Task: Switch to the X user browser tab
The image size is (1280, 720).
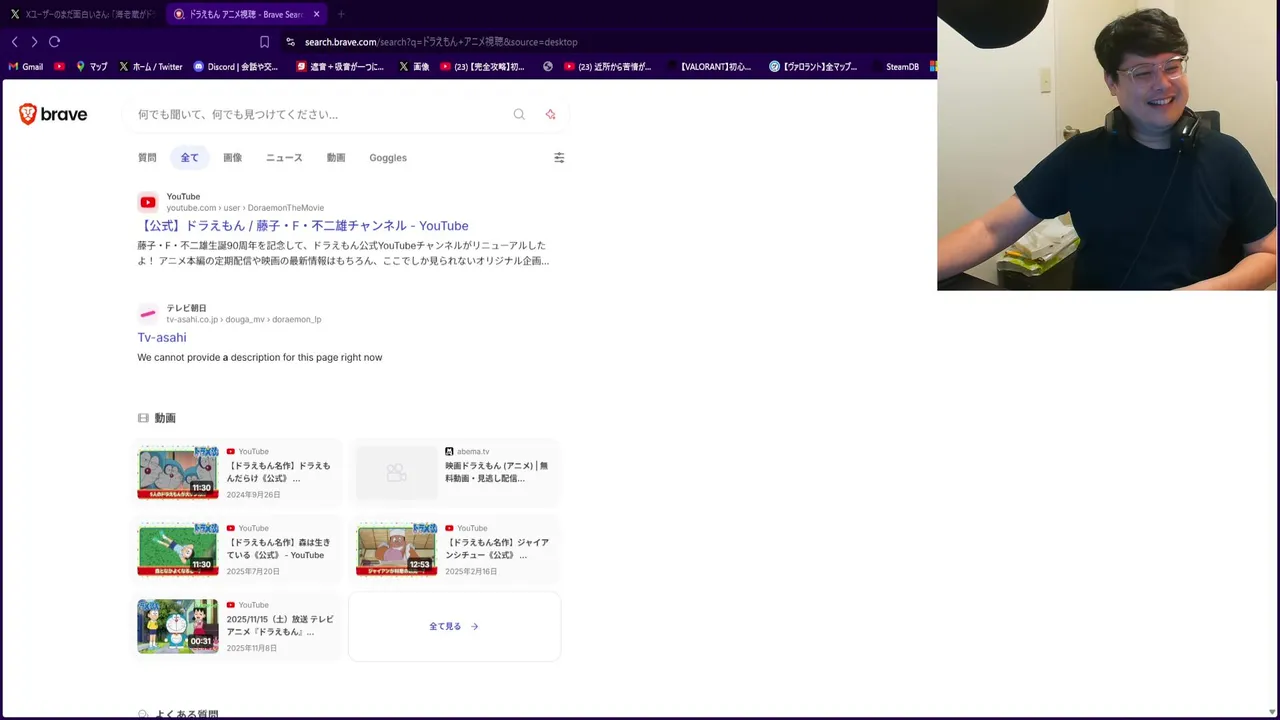Action: [x=82, y=14]
